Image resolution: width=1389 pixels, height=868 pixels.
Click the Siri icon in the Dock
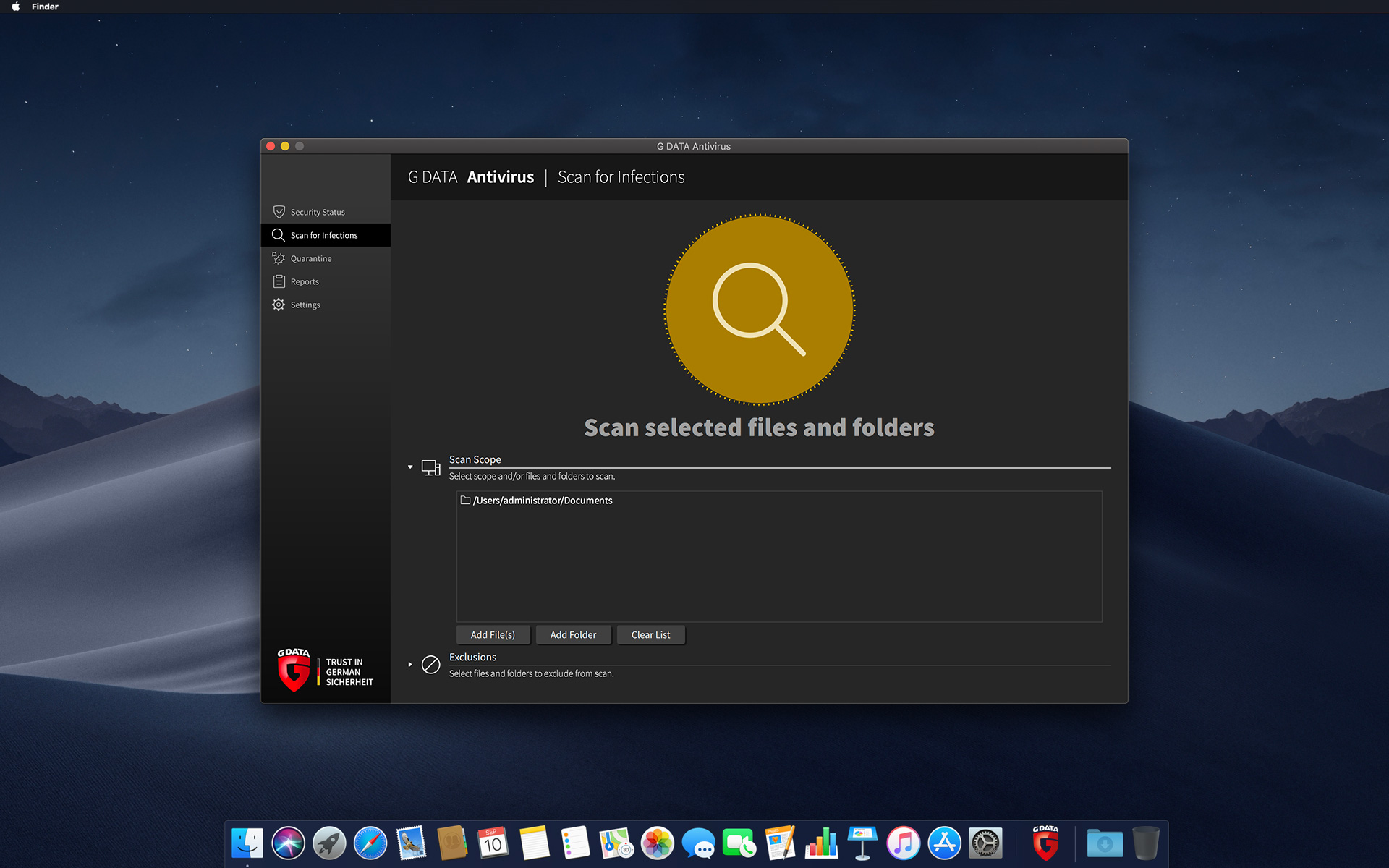pyautogui.click(x=289, y=842)
